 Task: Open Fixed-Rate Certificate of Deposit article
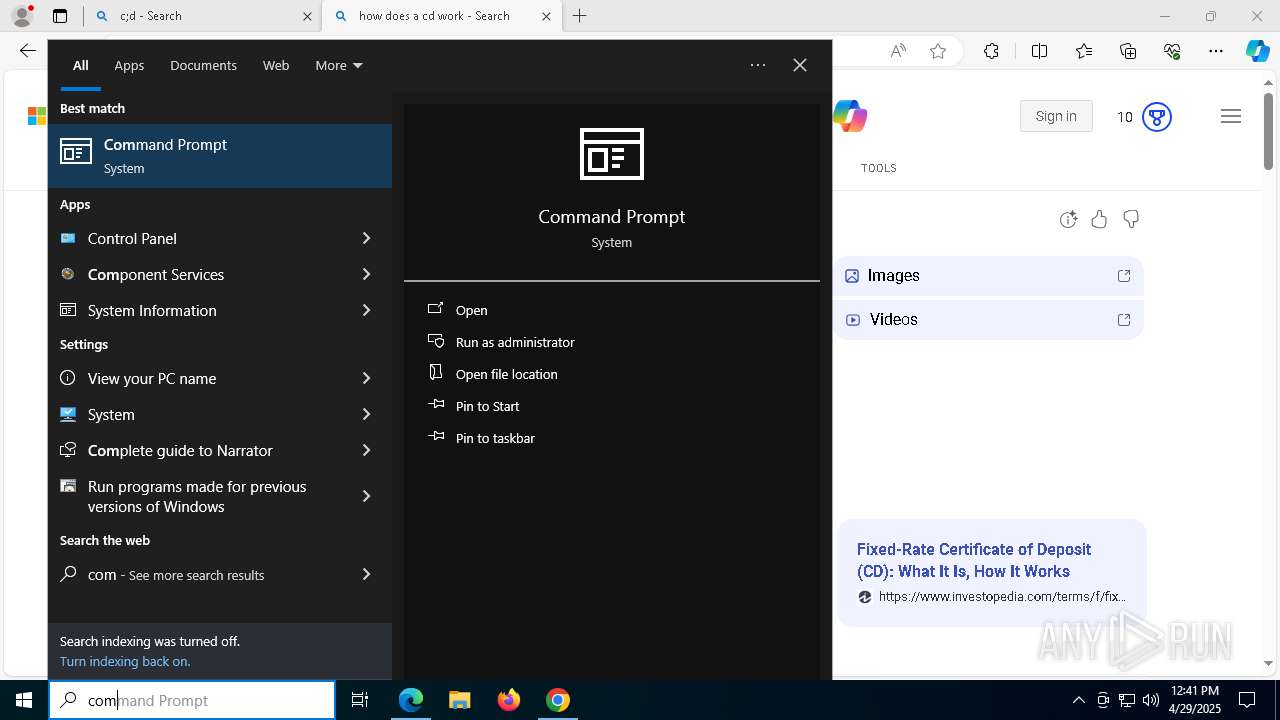coord(974,560)
